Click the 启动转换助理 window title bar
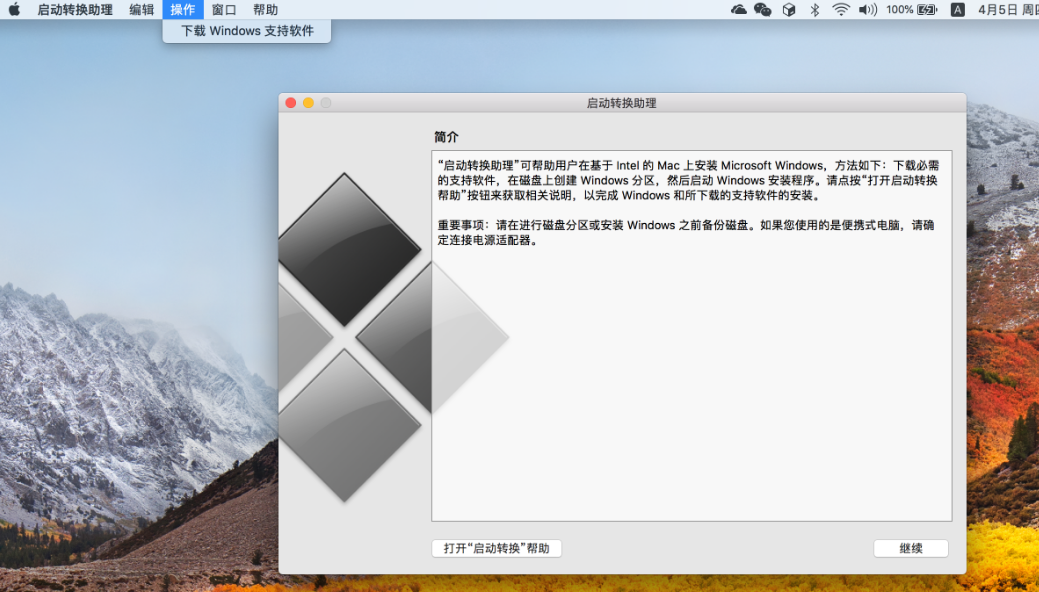The image size is (1039, 592). [622, 103]
